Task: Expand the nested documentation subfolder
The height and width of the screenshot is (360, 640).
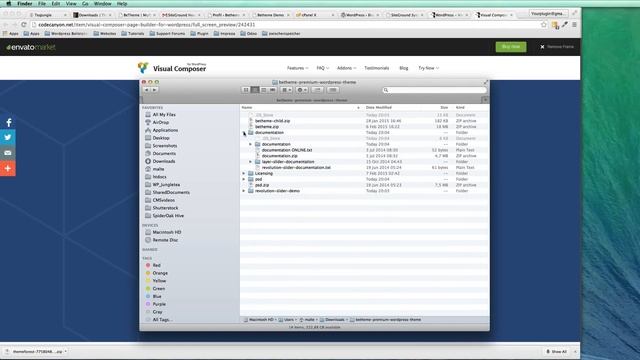Action: pyautogui.click(x=251, y=144)
